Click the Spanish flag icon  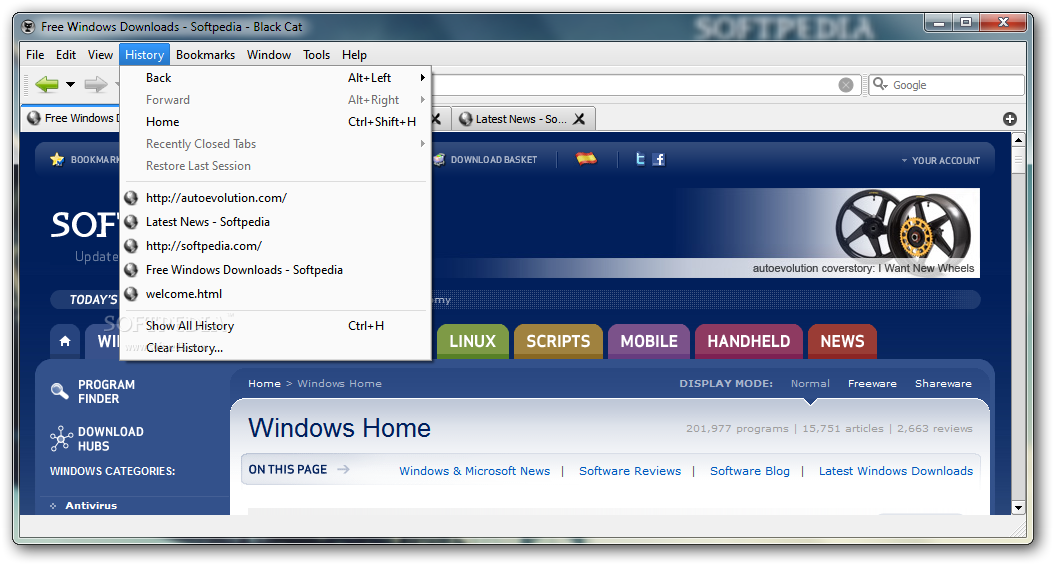coord(586,159)
